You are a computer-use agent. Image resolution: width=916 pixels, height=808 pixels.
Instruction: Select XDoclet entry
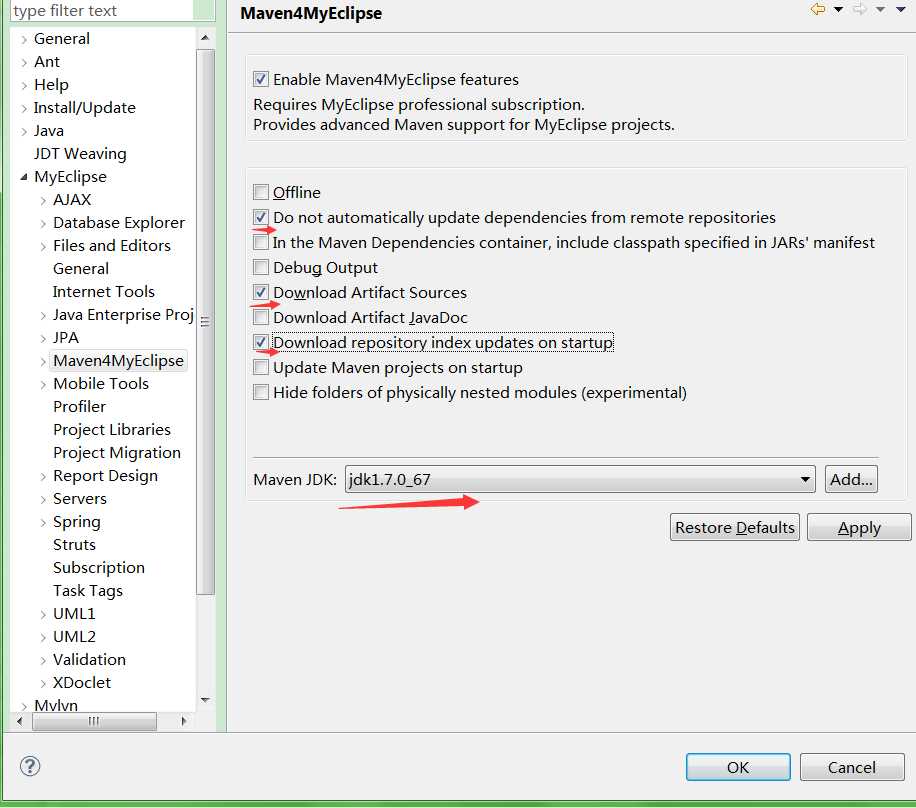coord(82,682)
